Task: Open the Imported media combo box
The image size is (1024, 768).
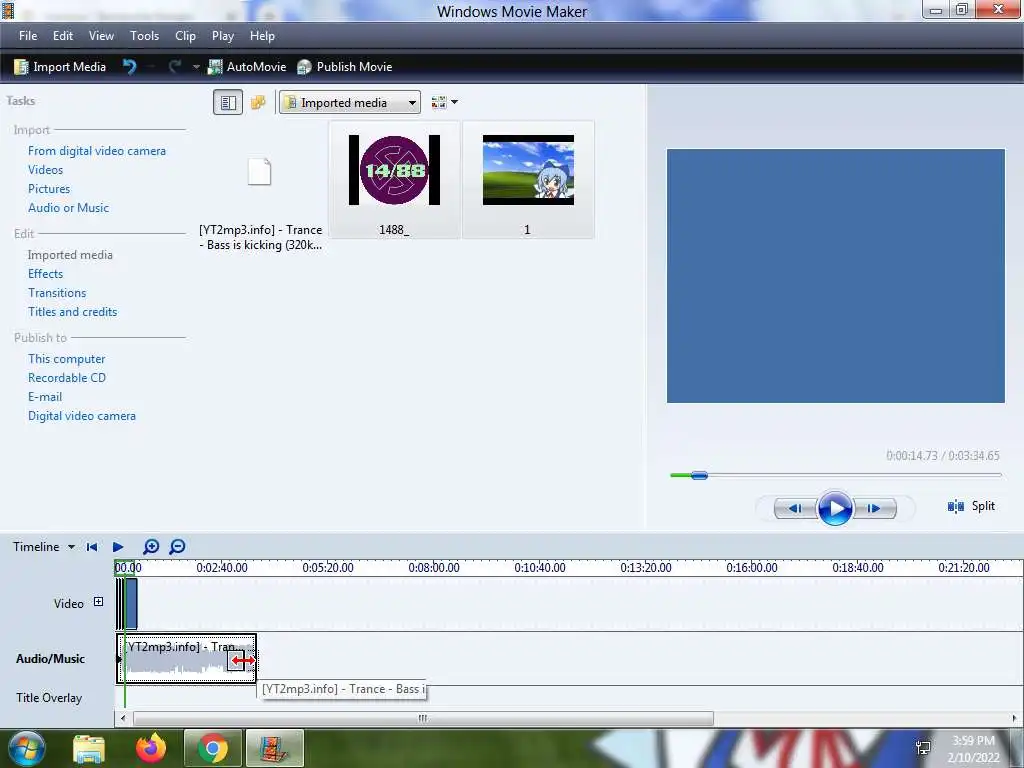Action: (x=350, y=103)
